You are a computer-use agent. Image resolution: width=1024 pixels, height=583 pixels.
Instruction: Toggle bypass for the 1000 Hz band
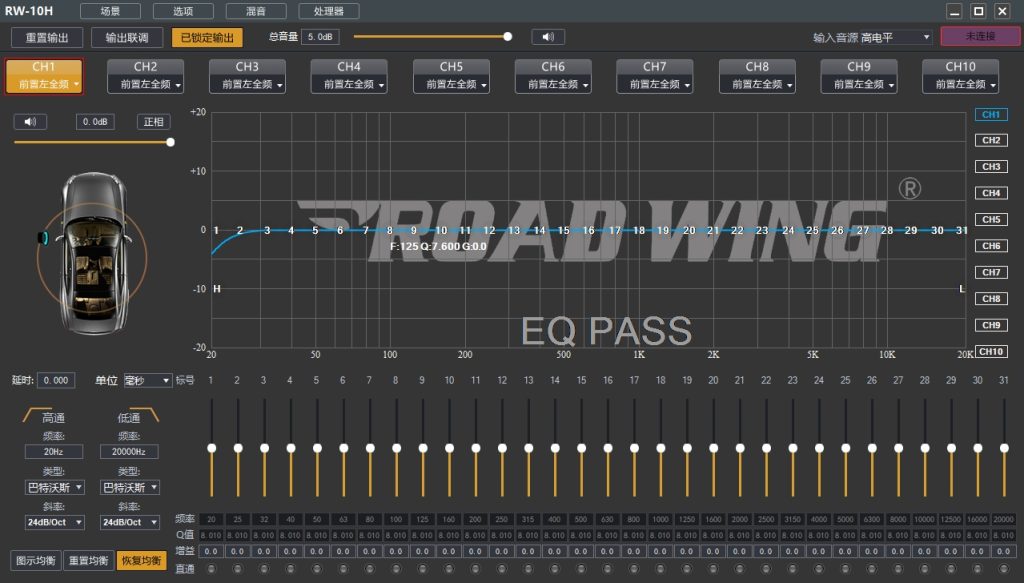(660, 569)
